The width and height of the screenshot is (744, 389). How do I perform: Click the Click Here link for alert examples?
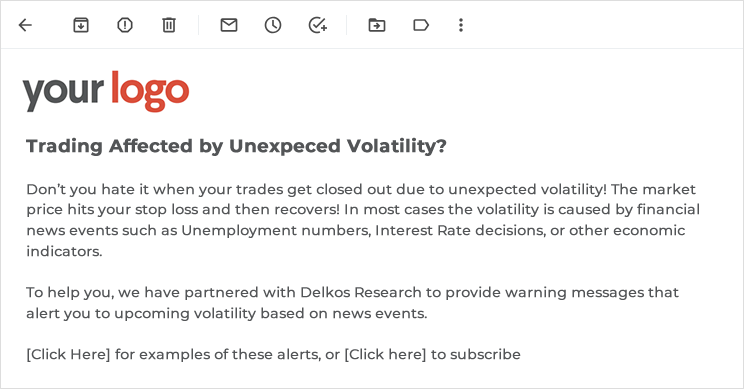[68, 354]
